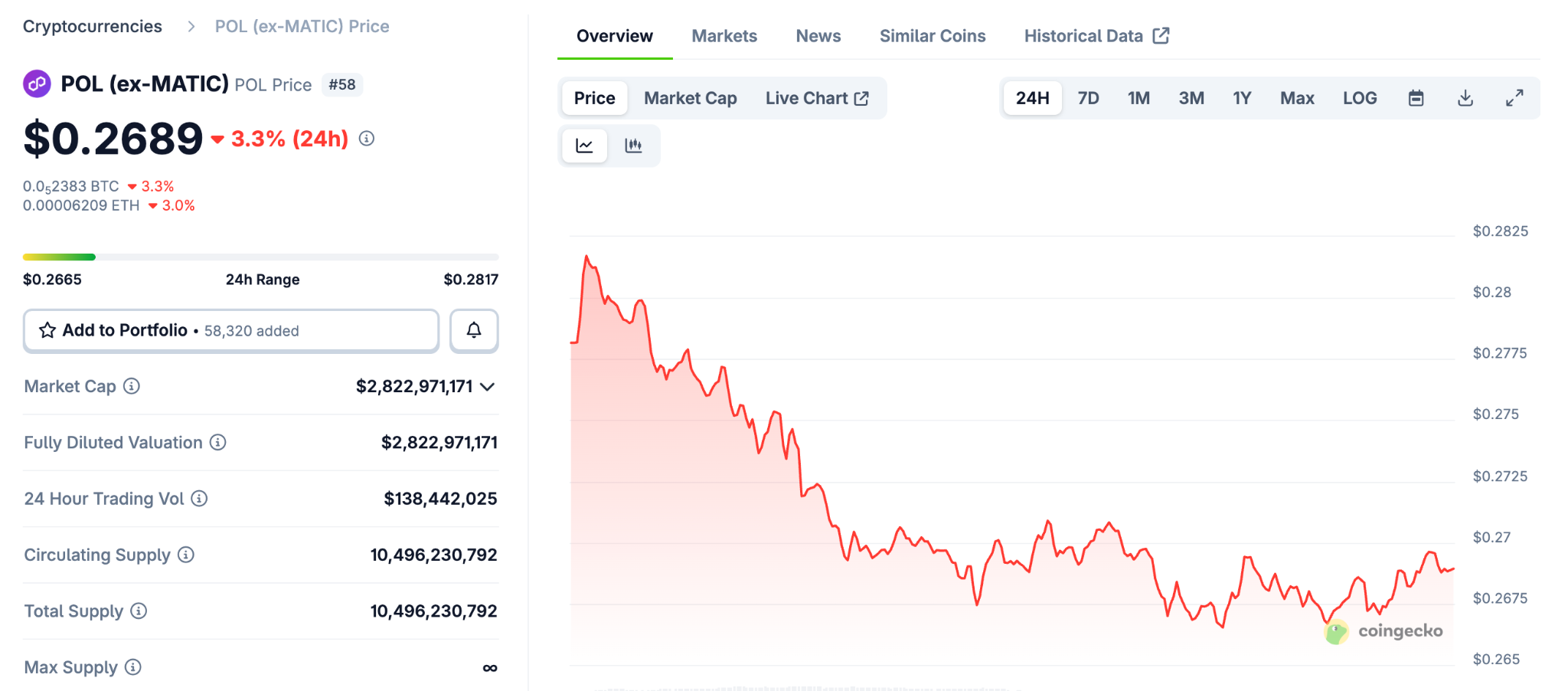Select the candlestick chart view icon
The height and width of the screenshot is (691, 1568).
[635, 145]
